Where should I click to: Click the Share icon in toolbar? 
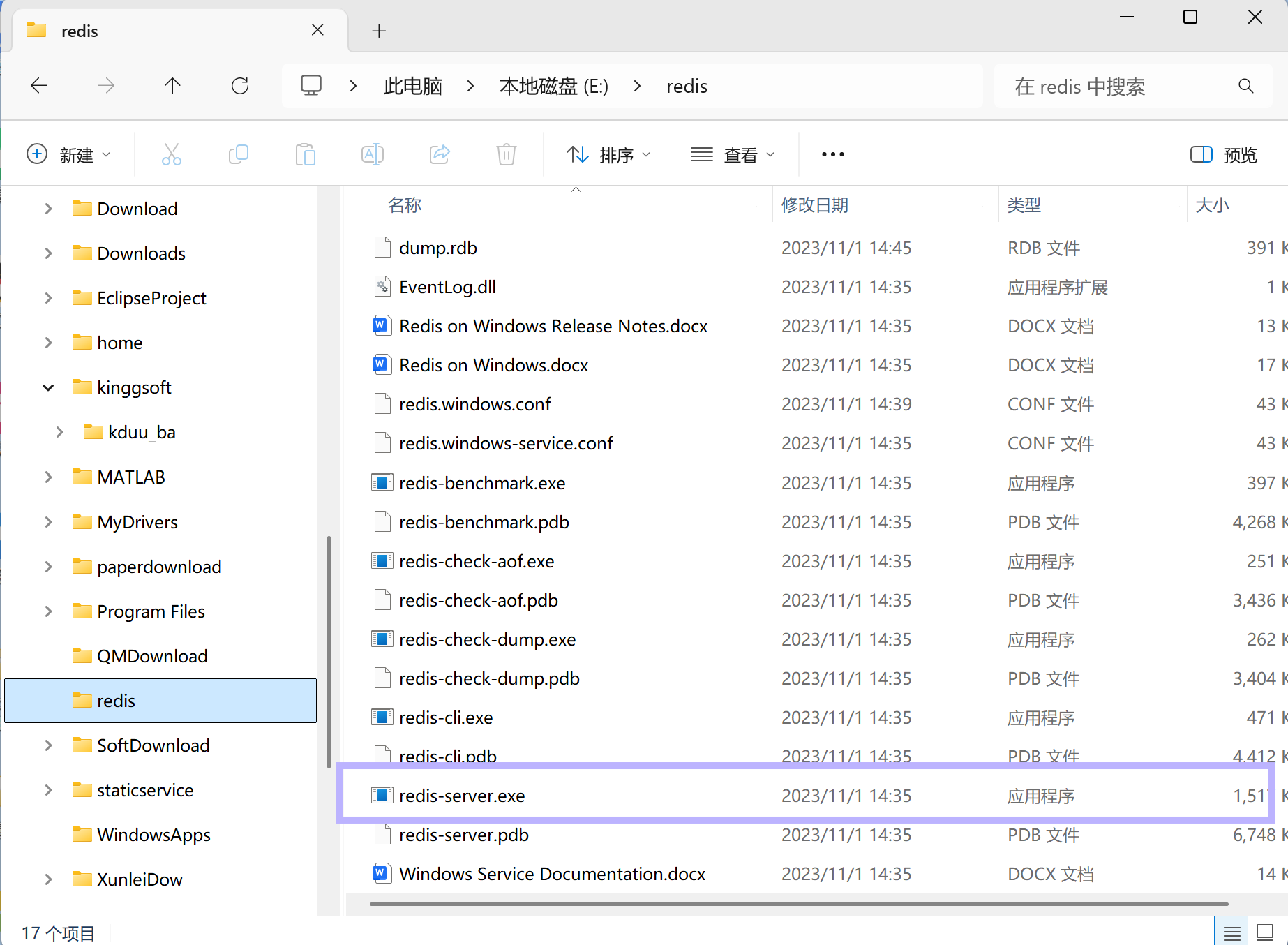click(440, 154)
